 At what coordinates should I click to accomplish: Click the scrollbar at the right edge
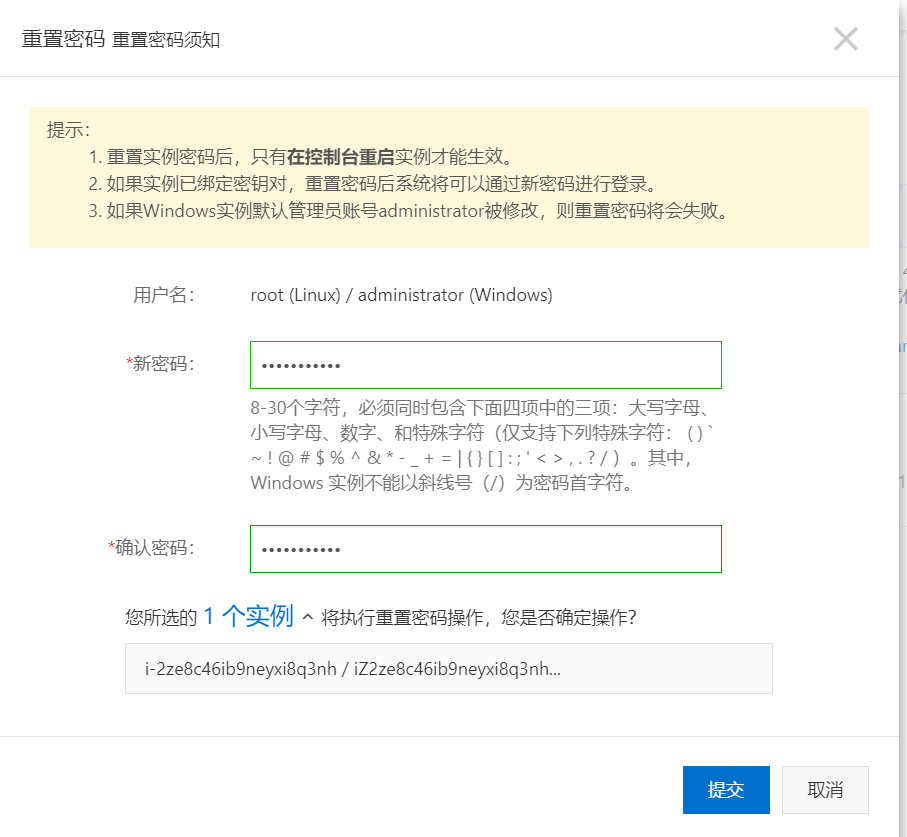point(902,420)
